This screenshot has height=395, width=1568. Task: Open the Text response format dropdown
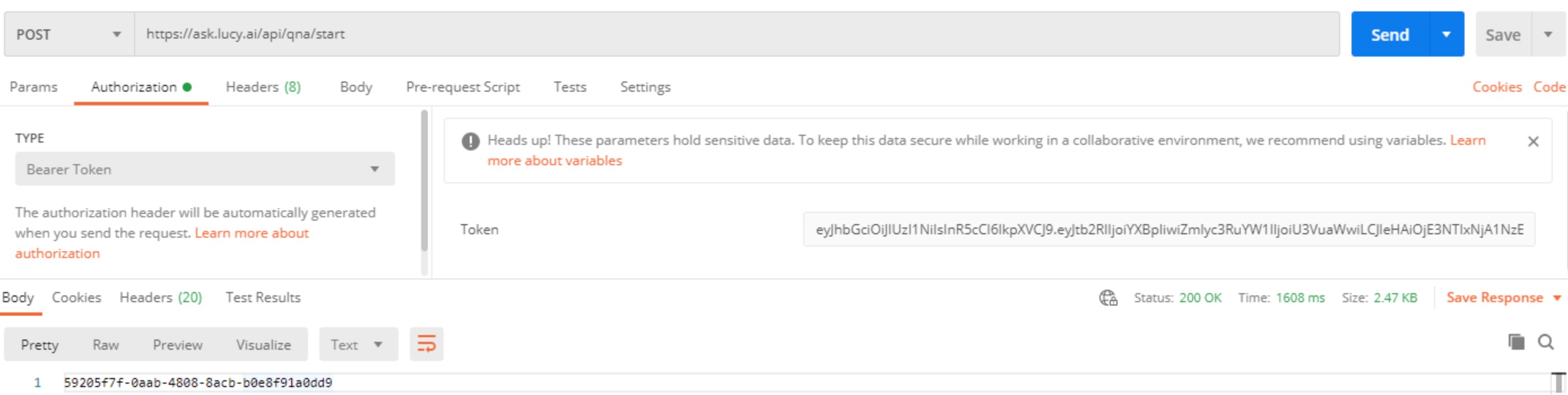(358, 345)
